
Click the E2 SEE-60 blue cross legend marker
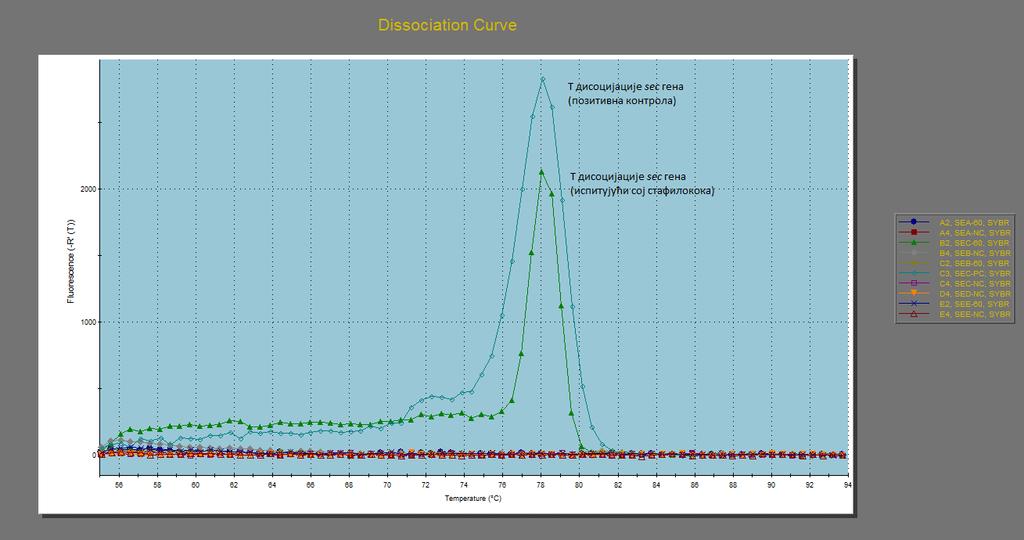coord(914,304)
